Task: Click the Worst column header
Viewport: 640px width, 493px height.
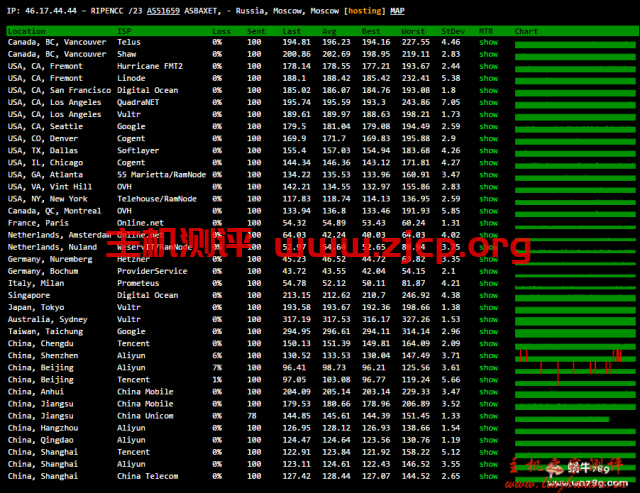Action: [x=413, y=31]
